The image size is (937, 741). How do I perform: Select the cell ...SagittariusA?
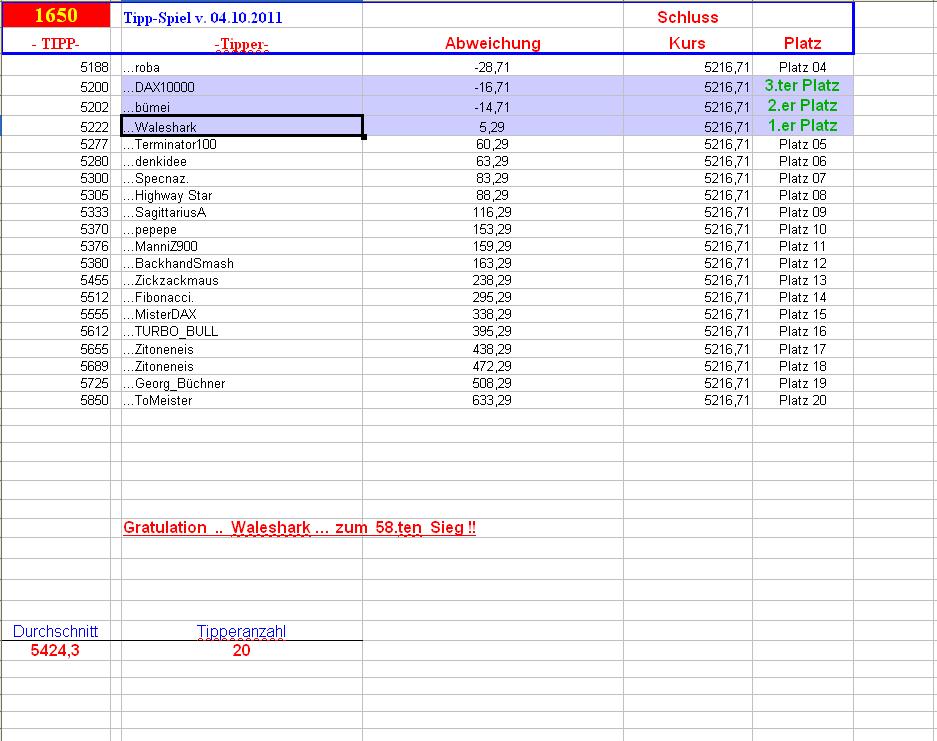coord(241,212)
